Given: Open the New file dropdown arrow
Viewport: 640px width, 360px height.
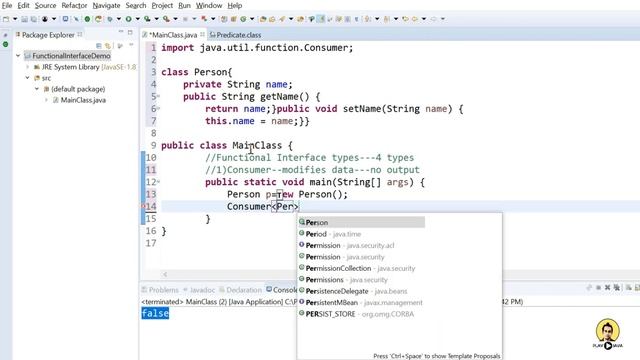Looking at the screenshot, I should coord(15,19).
